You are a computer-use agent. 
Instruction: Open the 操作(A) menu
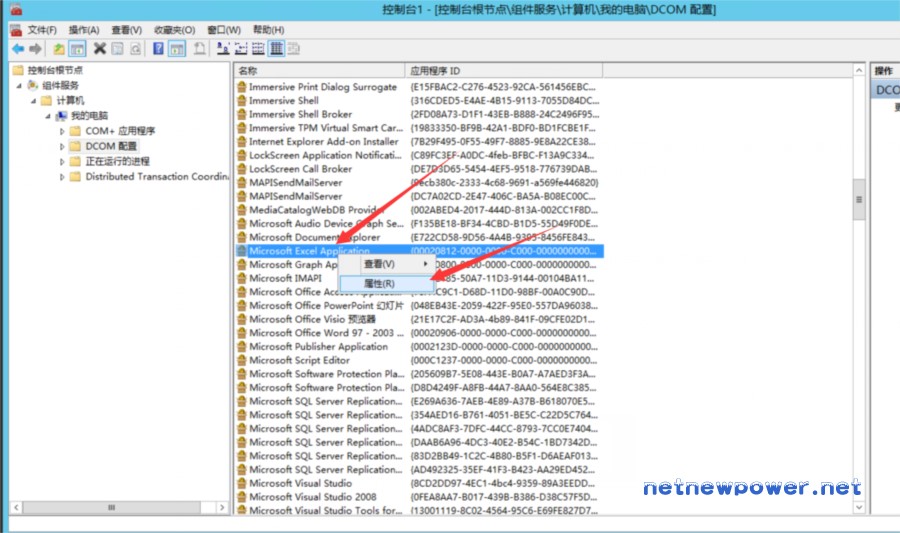(x=84, y=30)
